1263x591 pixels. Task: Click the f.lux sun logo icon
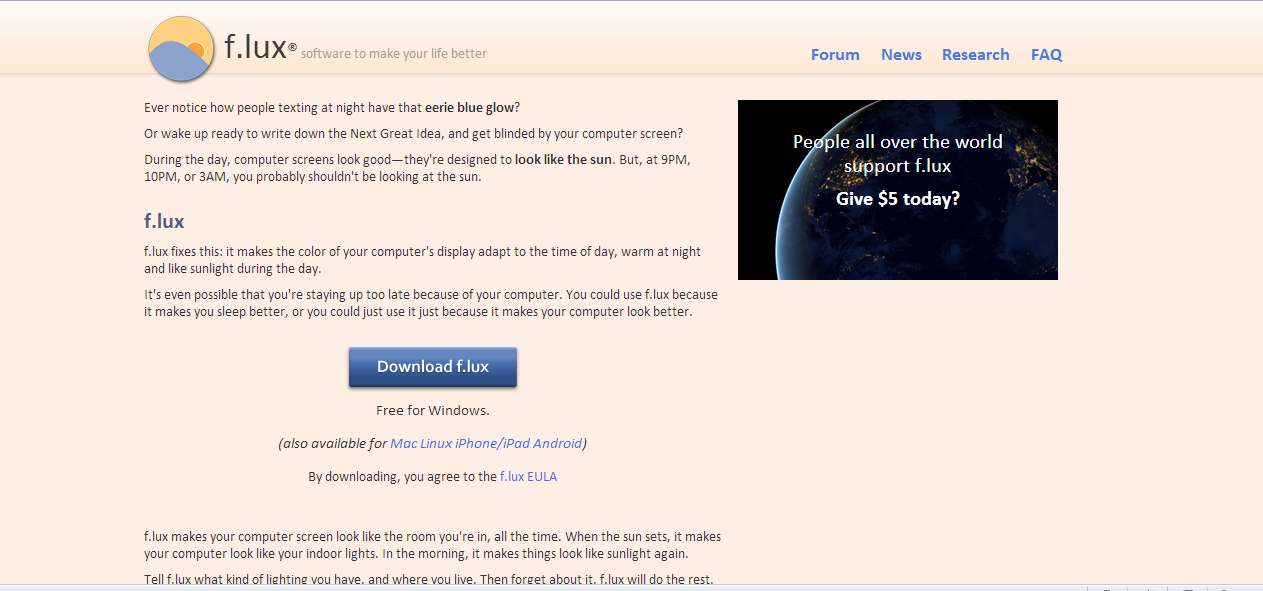181,49
